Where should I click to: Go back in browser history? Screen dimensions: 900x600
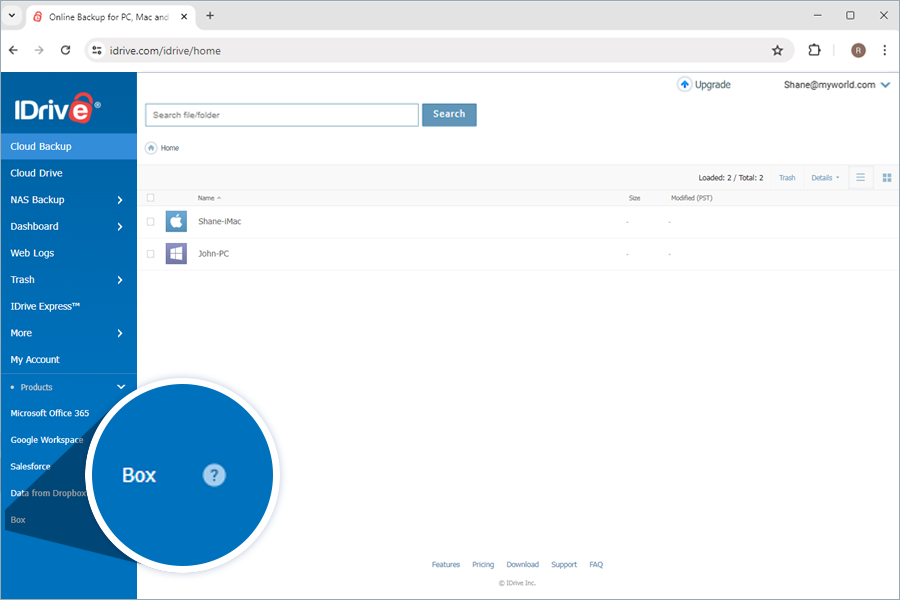(x=13, y=51)
